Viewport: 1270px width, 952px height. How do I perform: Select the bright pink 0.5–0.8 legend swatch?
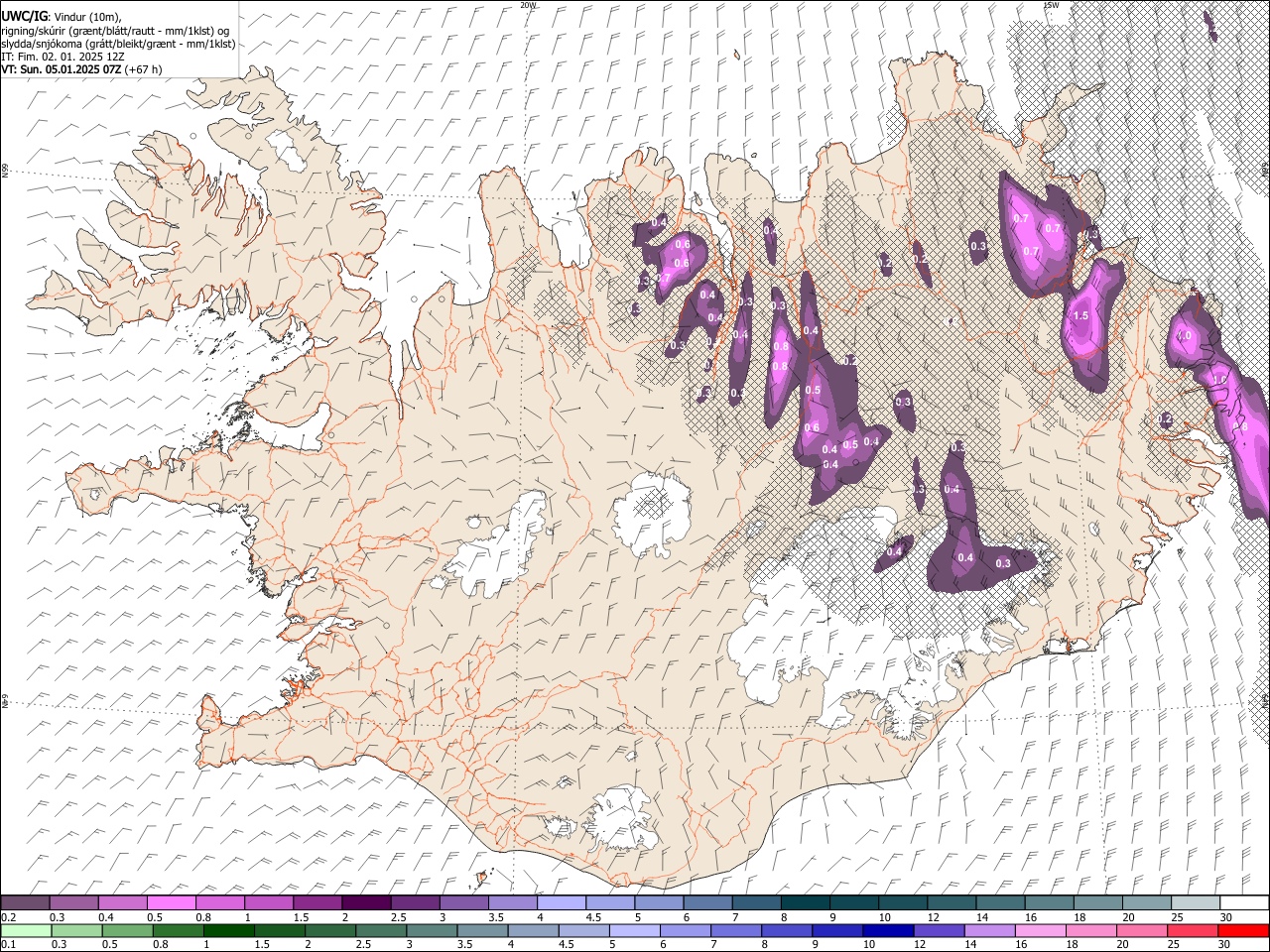click(x=171, y=903)
